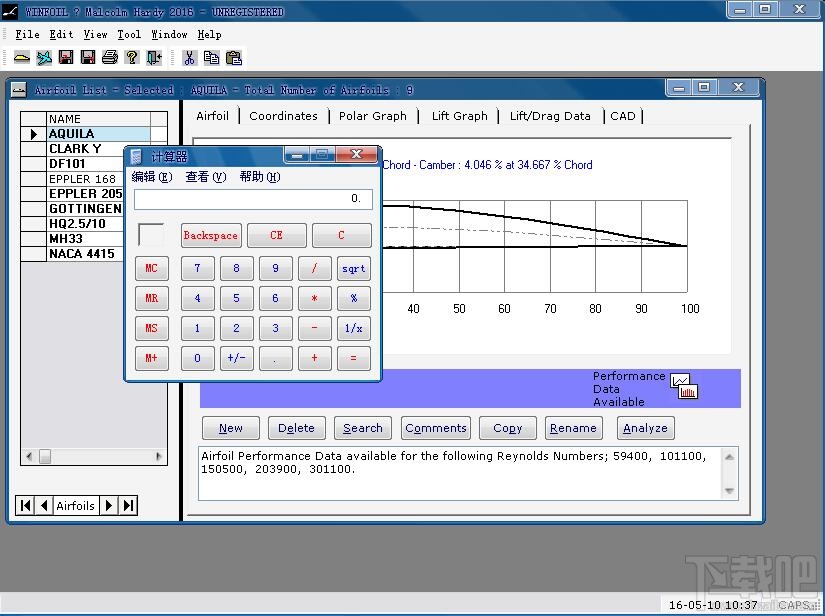
Task: Click the question mark Help icon
Action: (131, 57)
